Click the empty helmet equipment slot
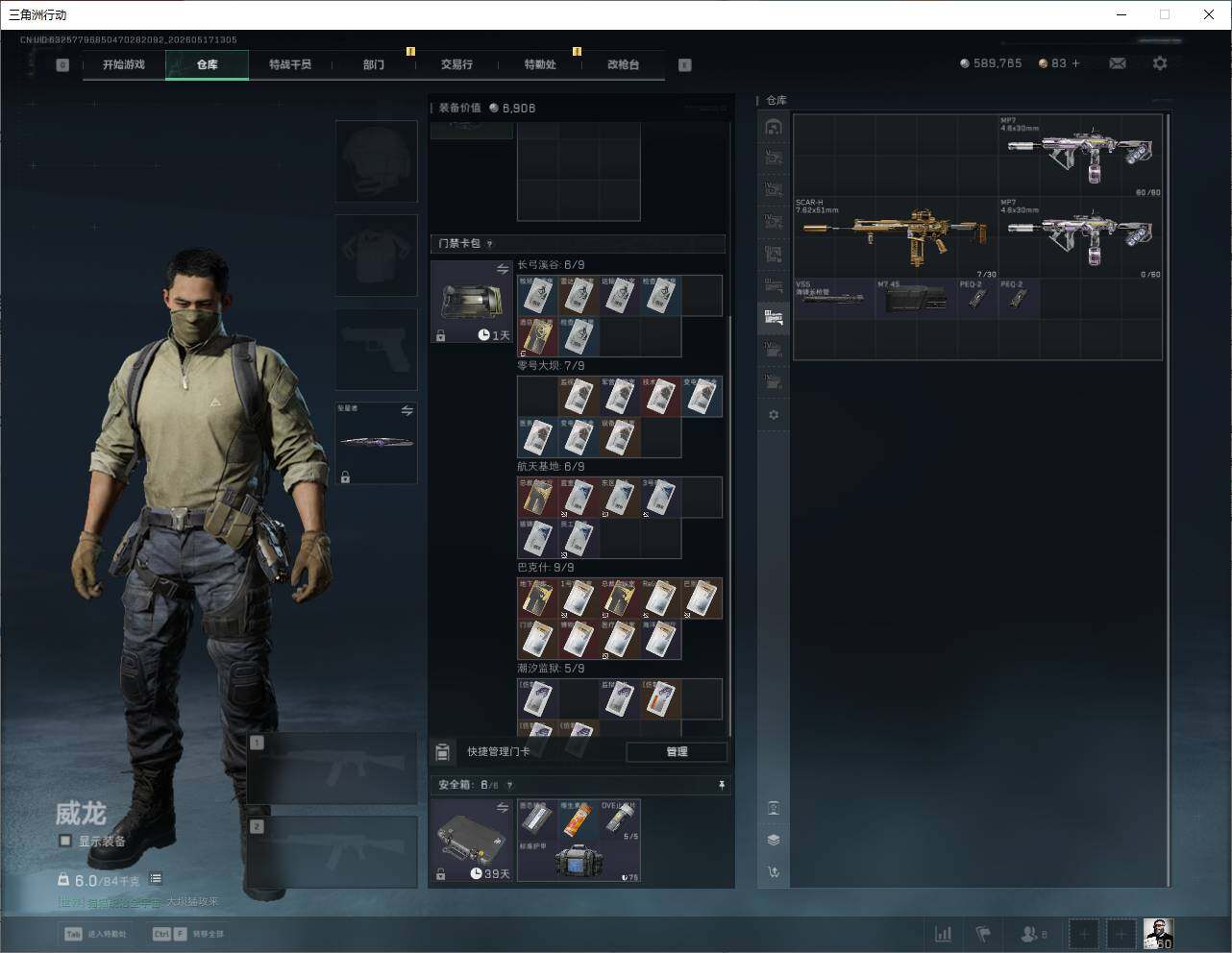 (x=377, y=161)
